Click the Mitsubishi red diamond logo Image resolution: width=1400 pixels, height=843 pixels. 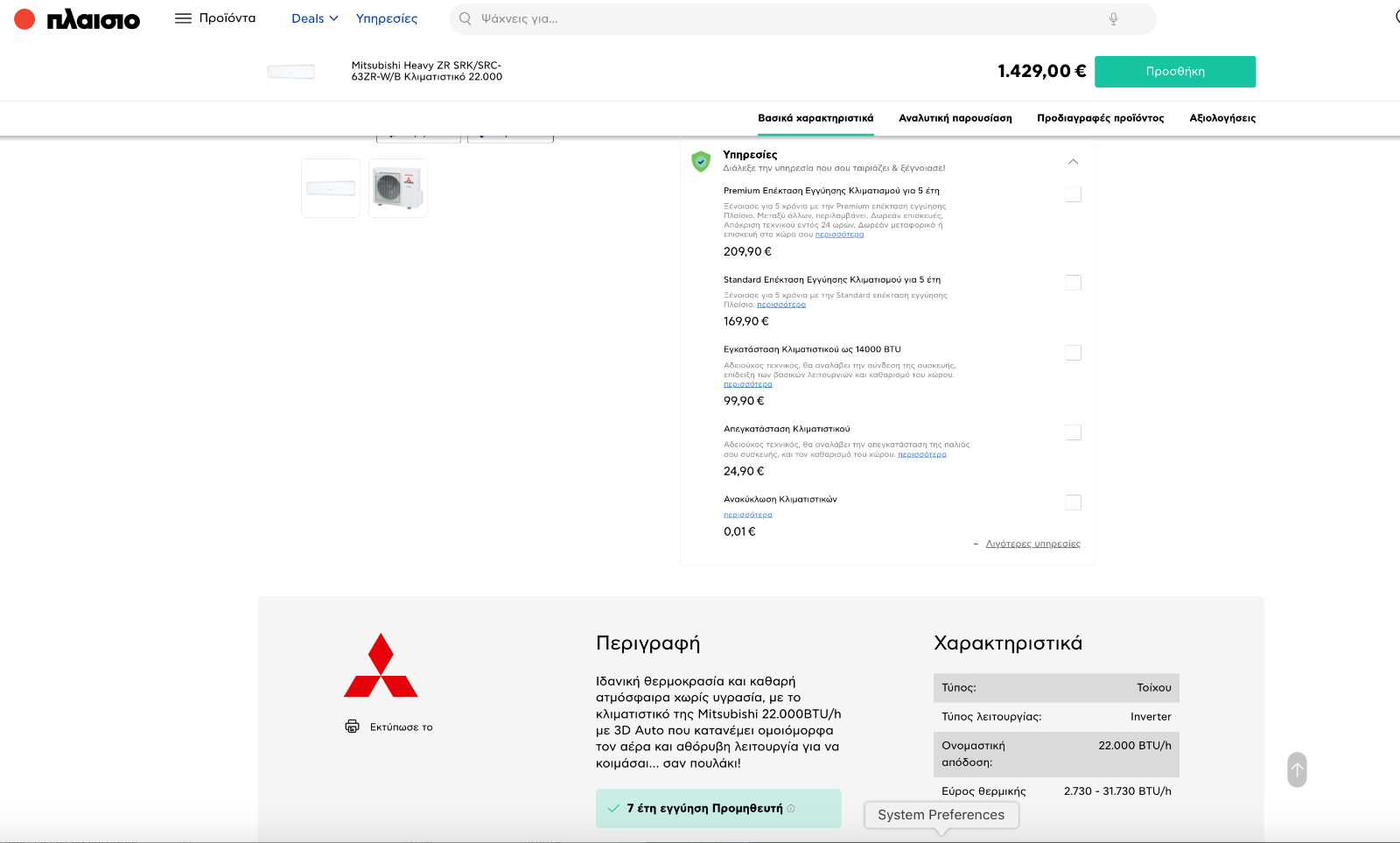click(381, 665)
